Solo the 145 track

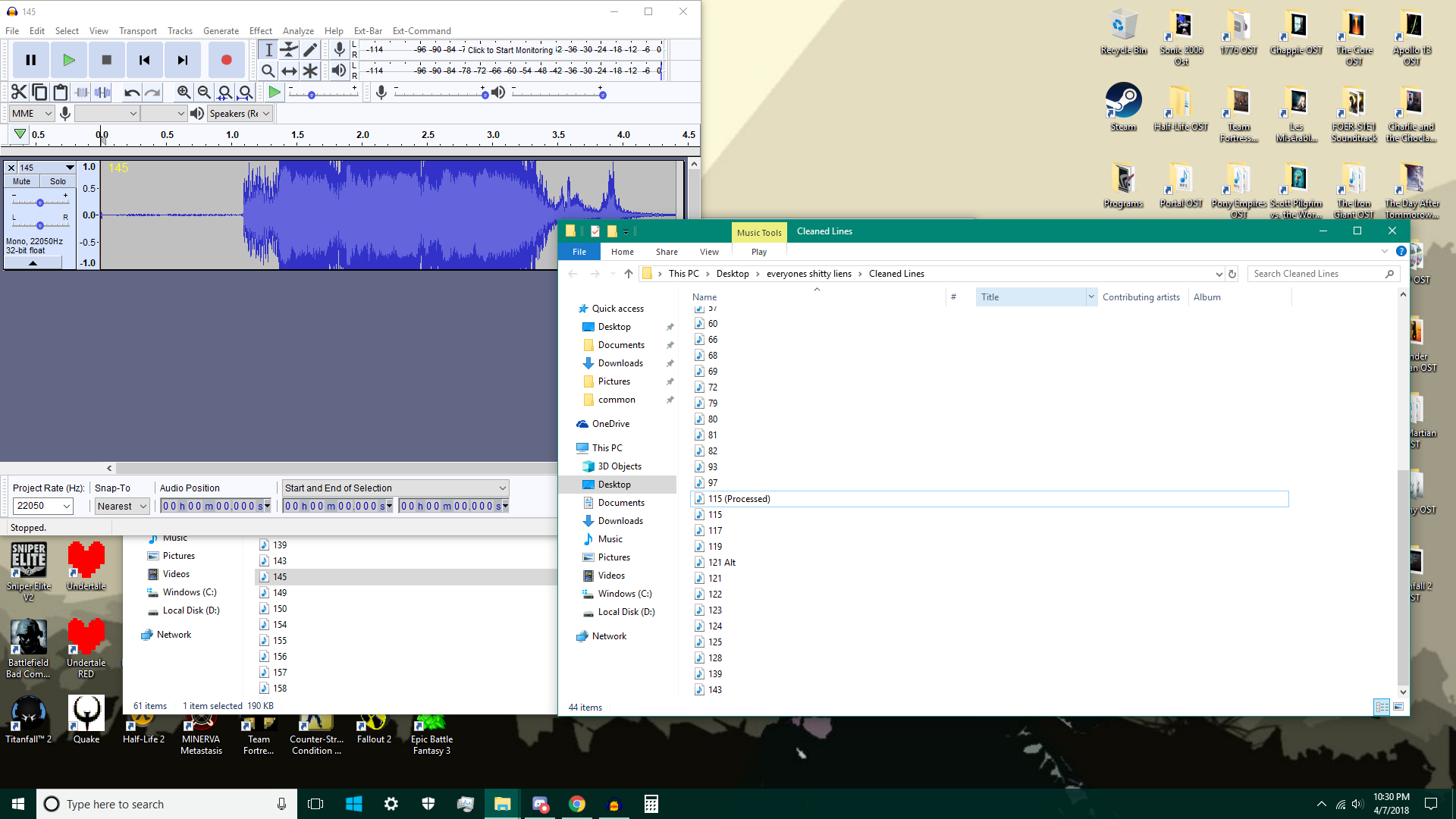coord(58,181)
